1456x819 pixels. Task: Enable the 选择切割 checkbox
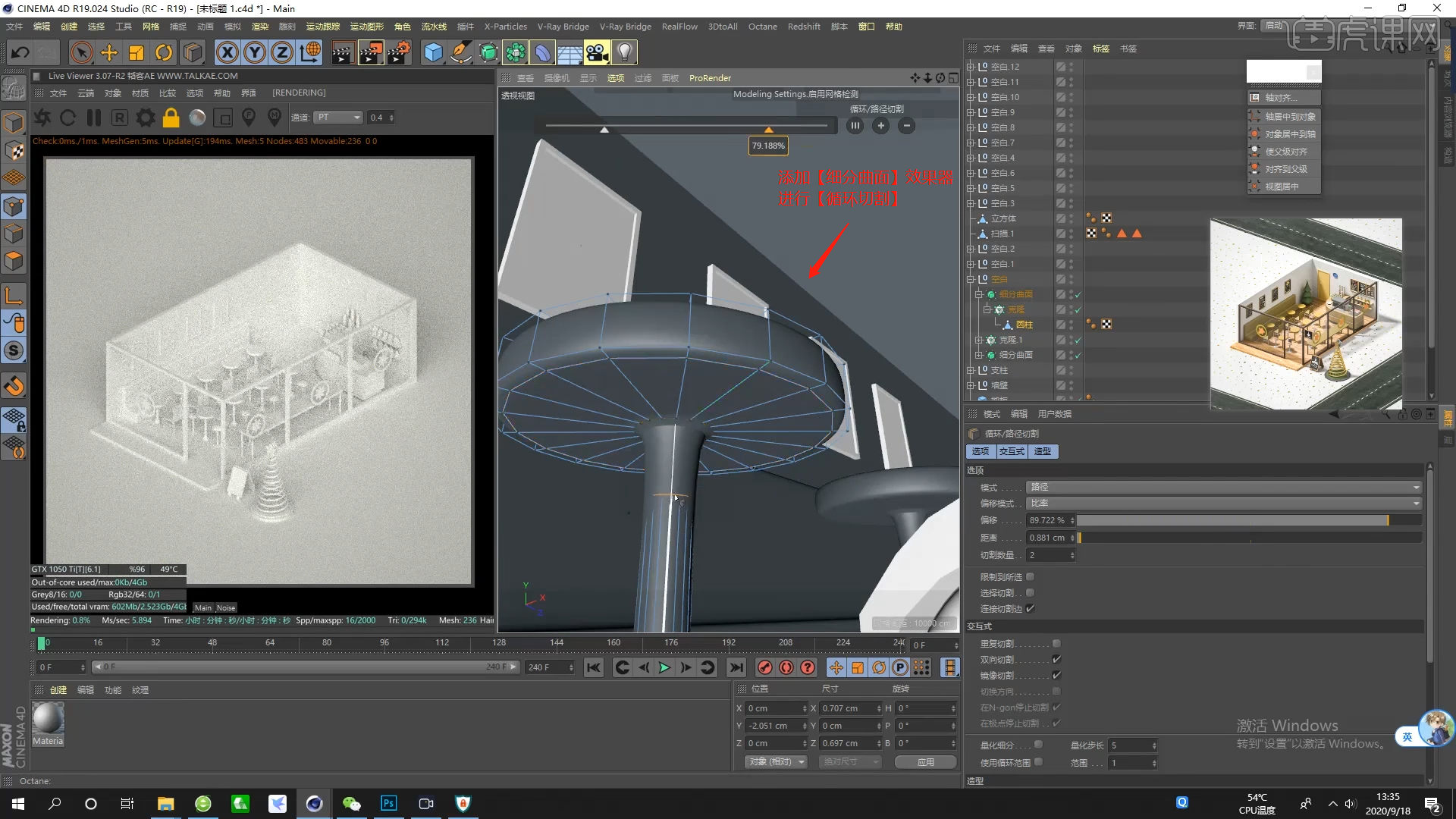tap(1030, 593)
